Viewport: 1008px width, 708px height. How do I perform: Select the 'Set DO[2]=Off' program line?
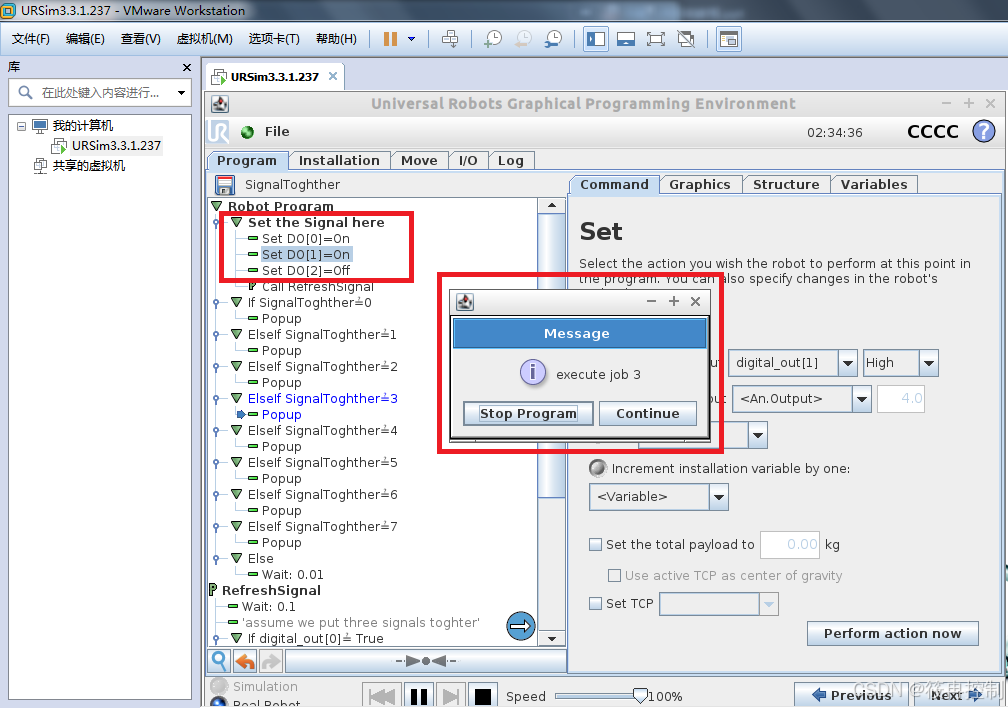click(x=306, y=271)
